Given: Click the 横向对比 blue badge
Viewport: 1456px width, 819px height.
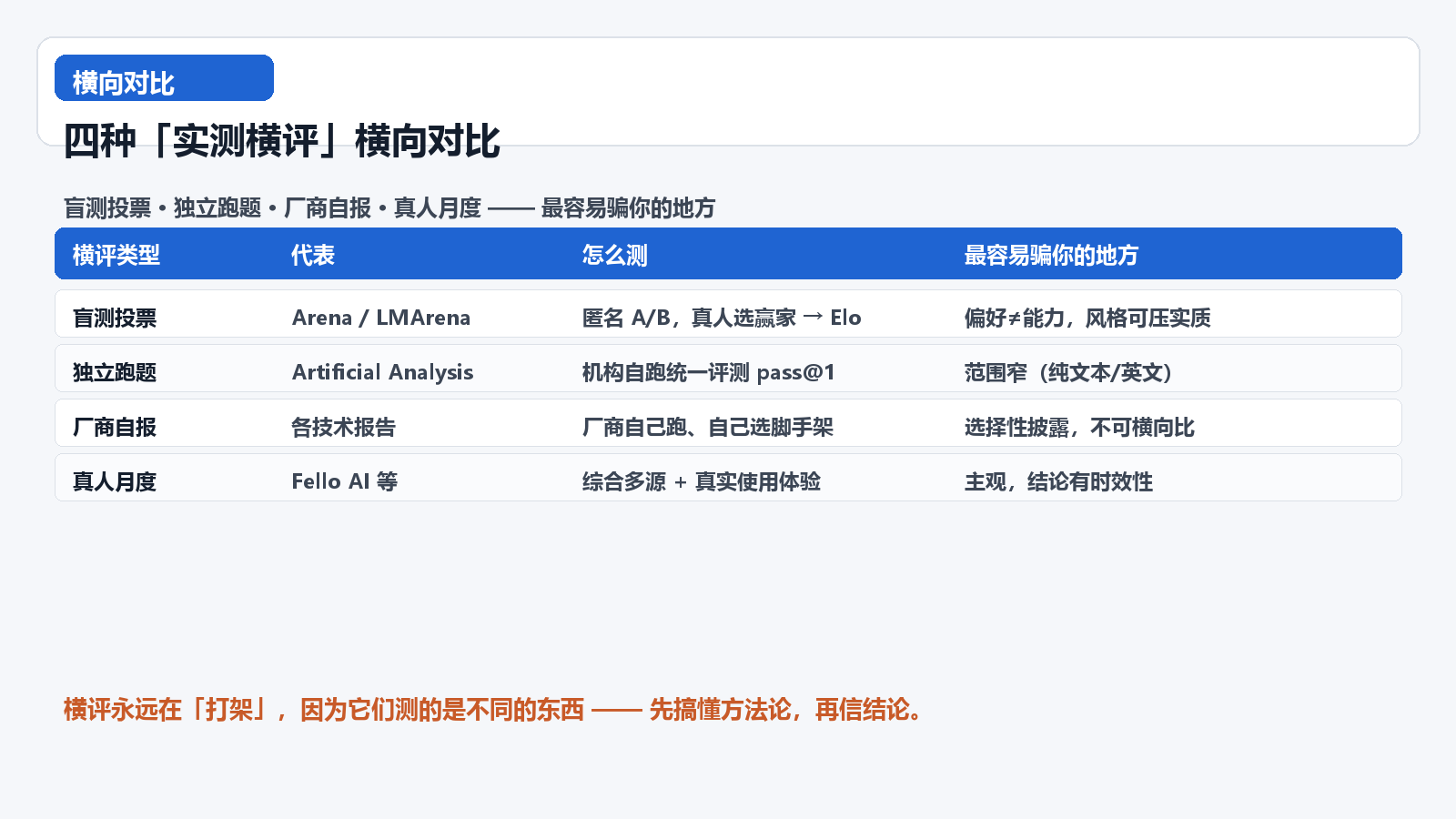Looking at the screenshot, I should coord(164,78).
